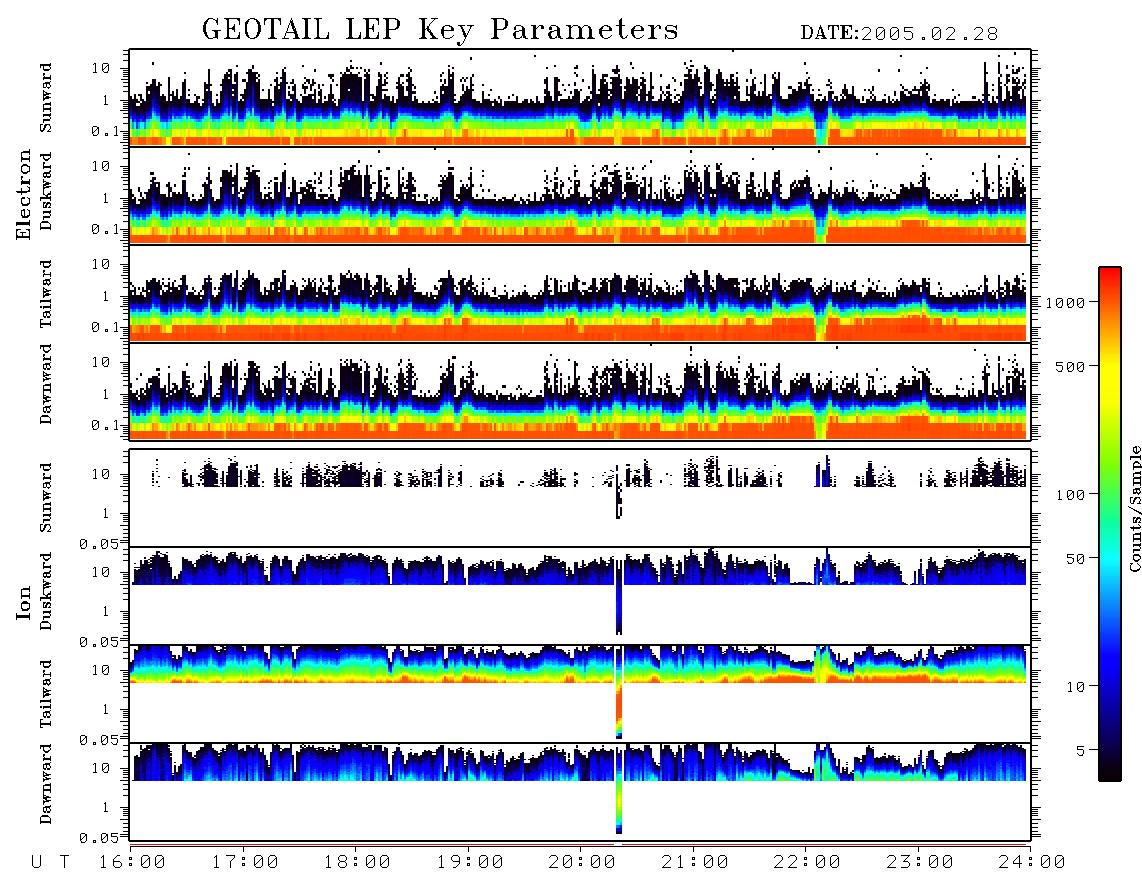Select the Electron Sunward axis label
This screenshot has height=880, width=1142.
coord(45,98)
